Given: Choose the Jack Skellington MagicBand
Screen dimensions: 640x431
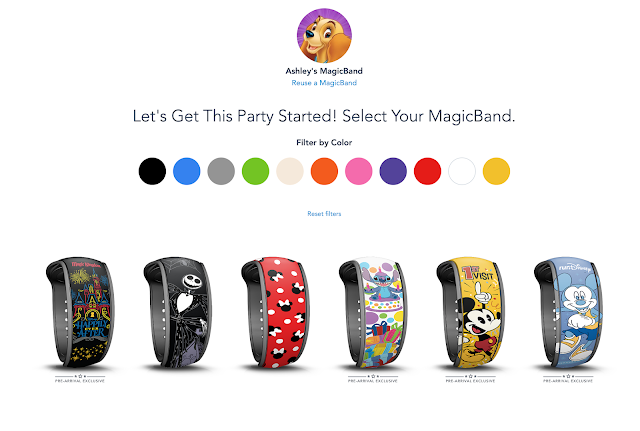Looking at the screenshot, I should tap(178, 312).
